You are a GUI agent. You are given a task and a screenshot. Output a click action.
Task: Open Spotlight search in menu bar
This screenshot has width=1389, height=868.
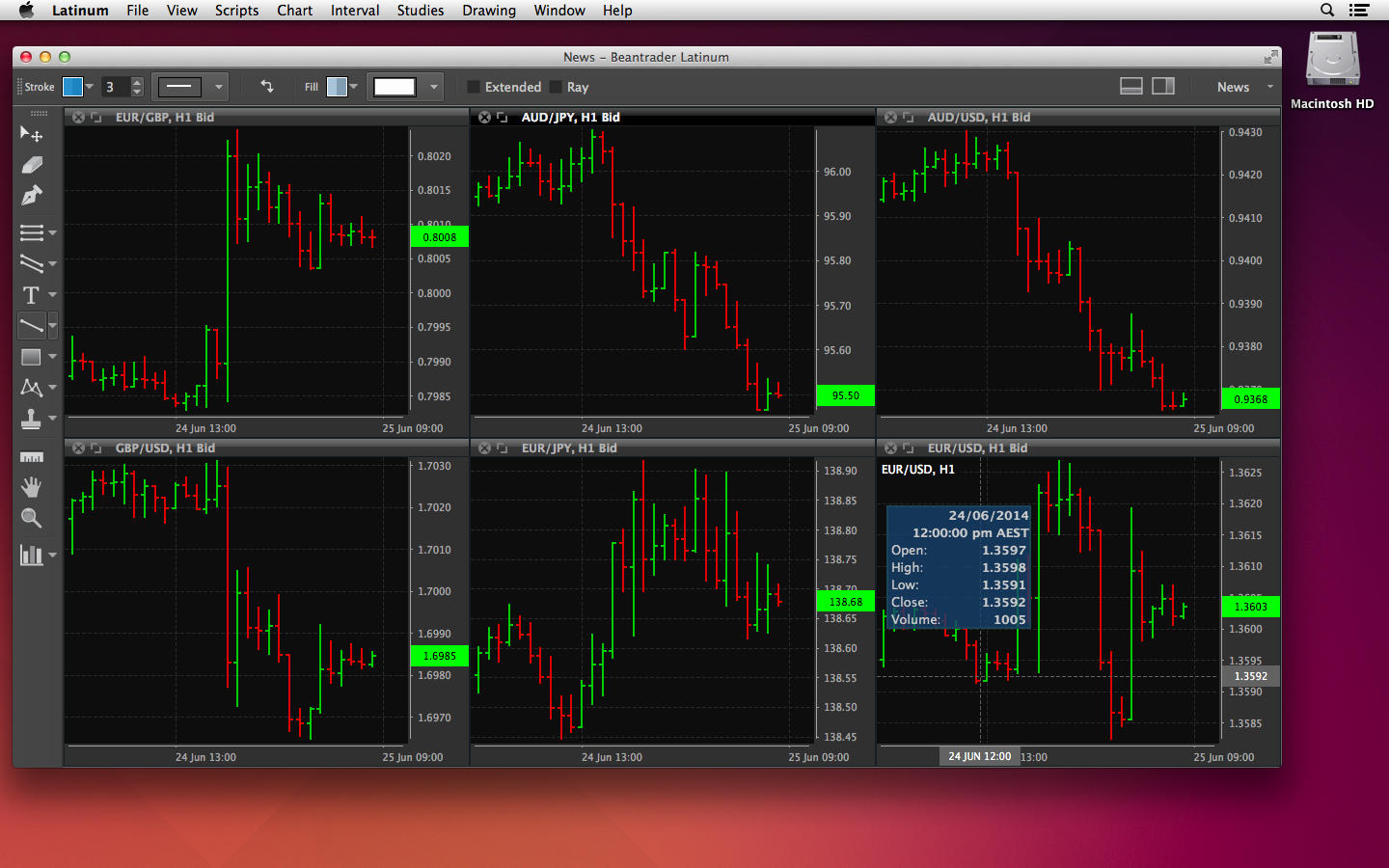[1327, 11]
